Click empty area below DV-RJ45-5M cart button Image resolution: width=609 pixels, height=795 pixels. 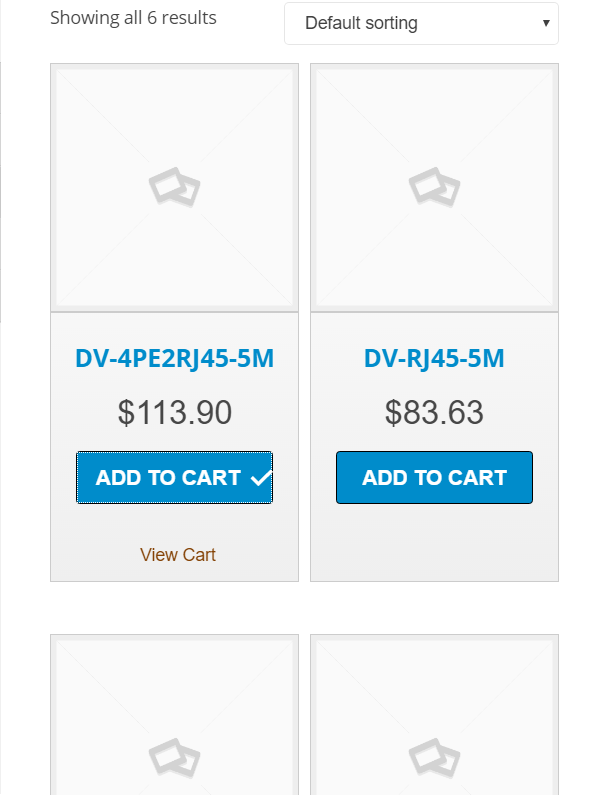434,545
